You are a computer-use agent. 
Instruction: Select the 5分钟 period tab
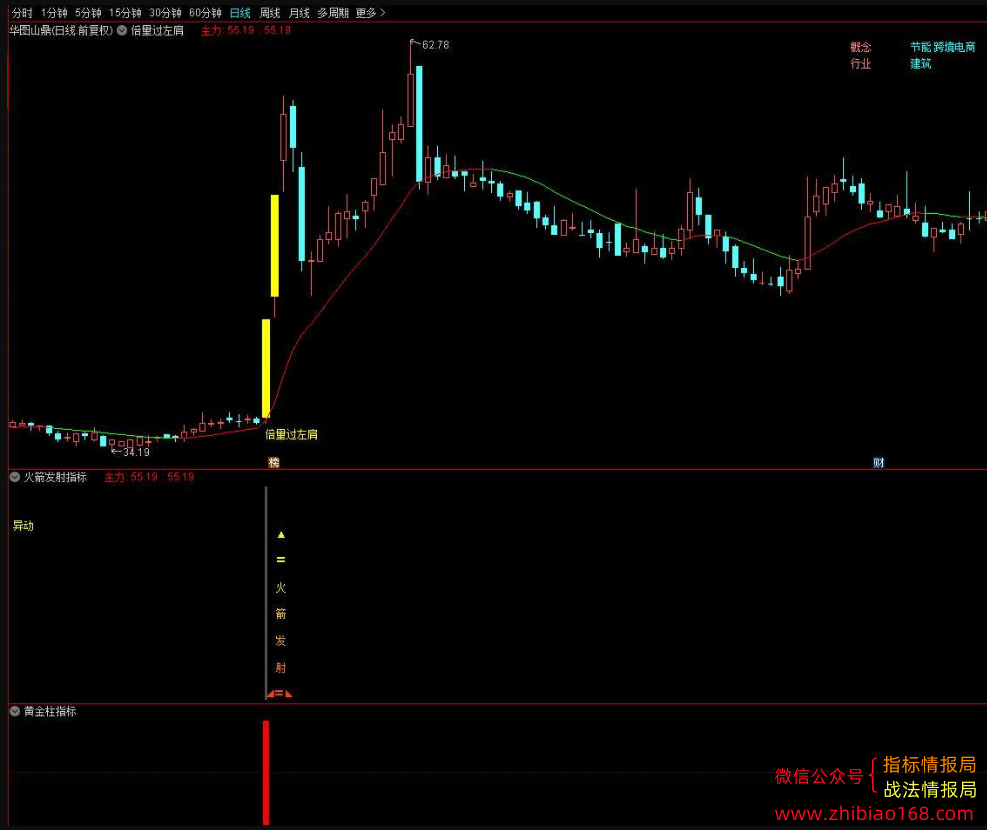pos(88,13)
